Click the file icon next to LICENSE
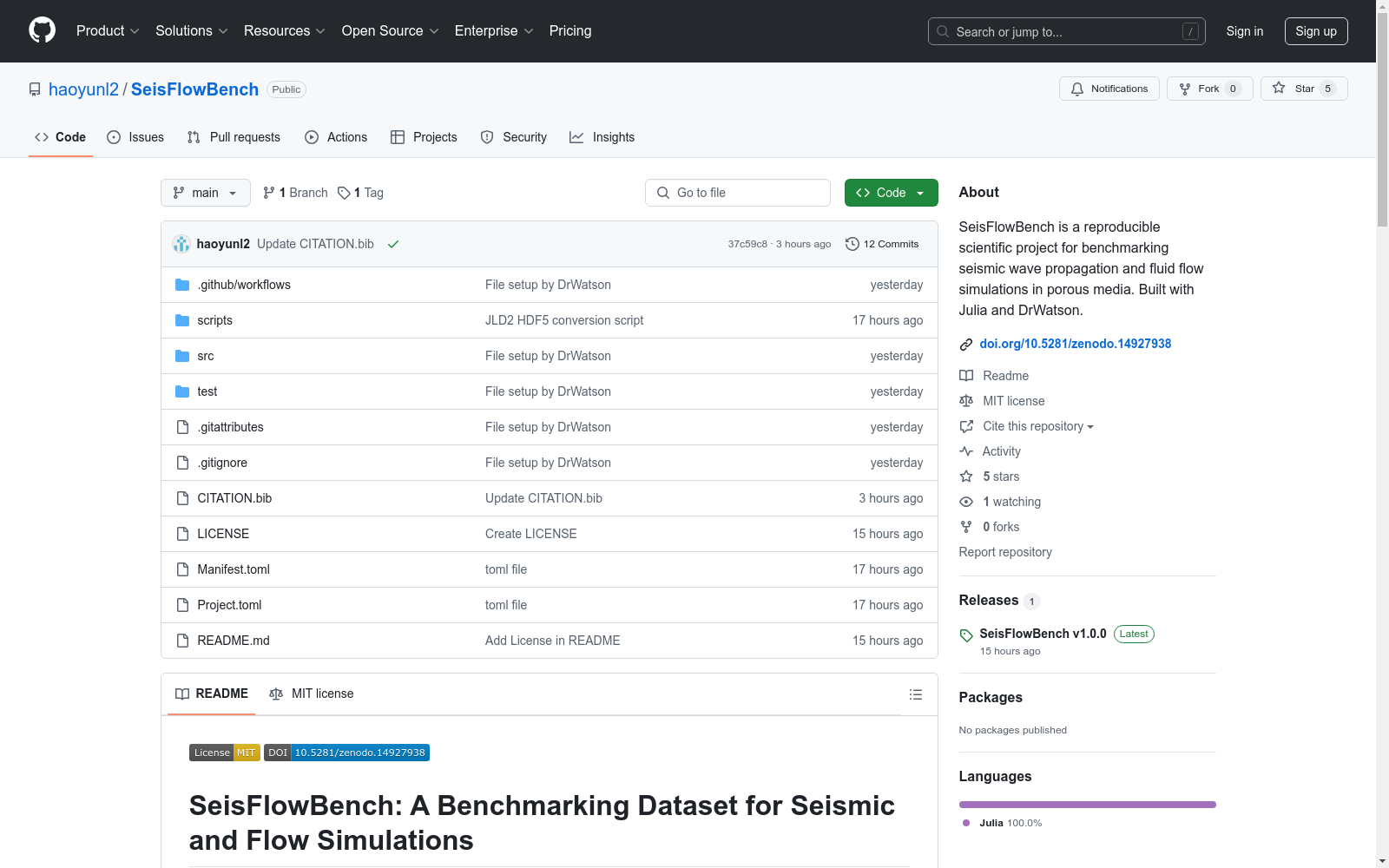The height and width of the screenshot is (868, 1389). click(x=182, y=534)
